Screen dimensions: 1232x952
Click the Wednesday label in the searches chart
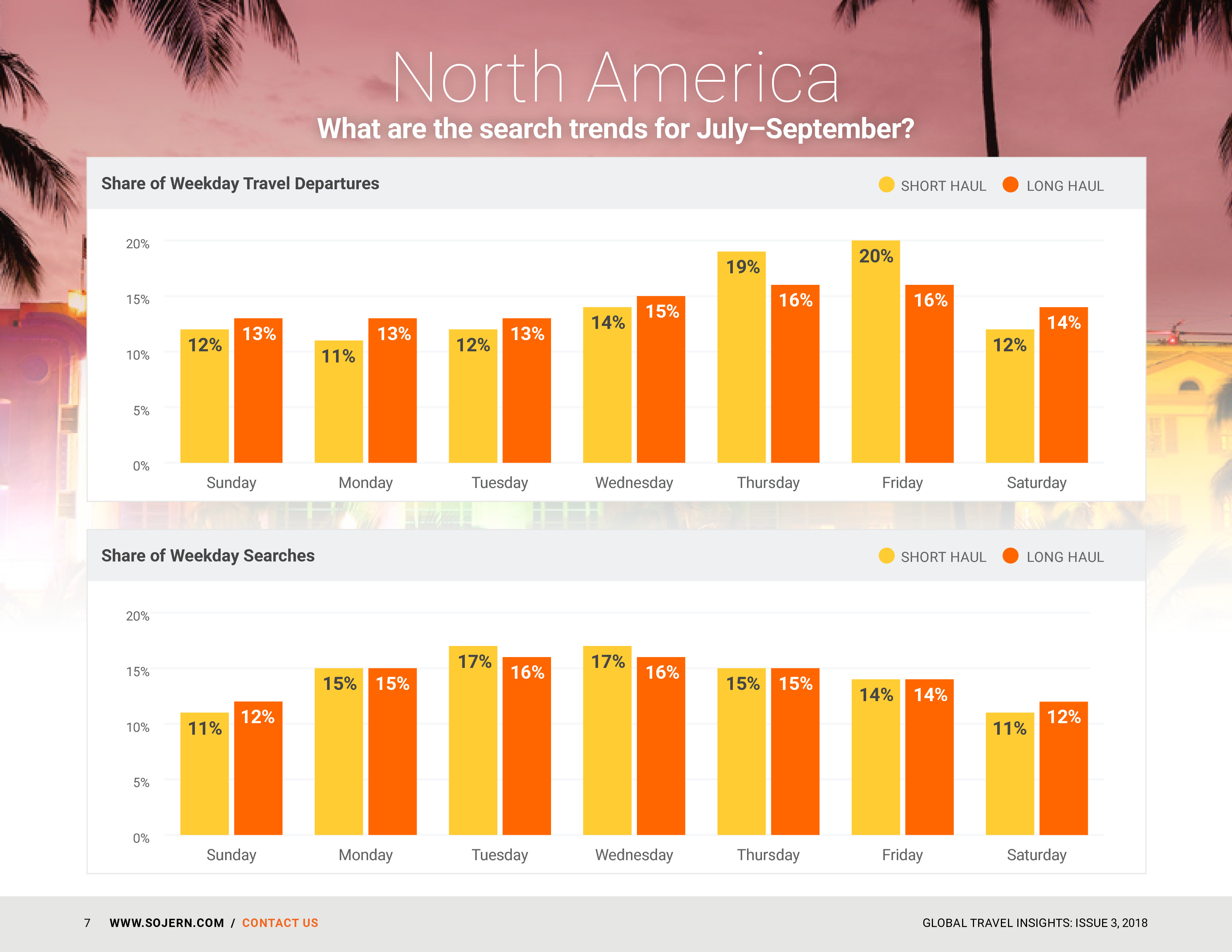pos(634,855)
